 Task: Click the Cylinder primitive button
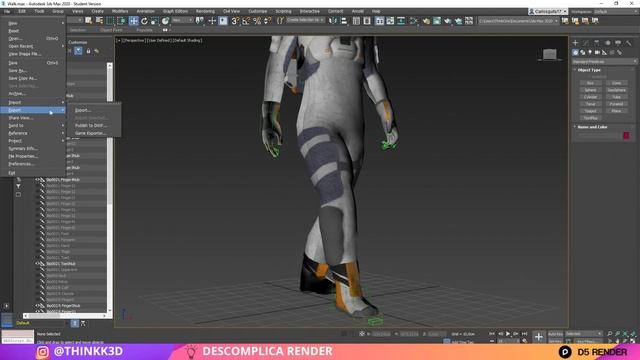coord(590,97)
